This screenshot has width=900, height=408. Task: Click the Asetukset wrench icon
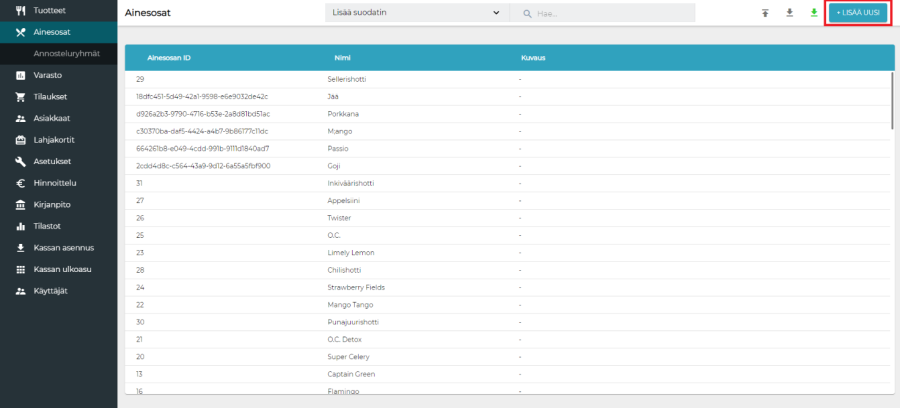point(21,161)
